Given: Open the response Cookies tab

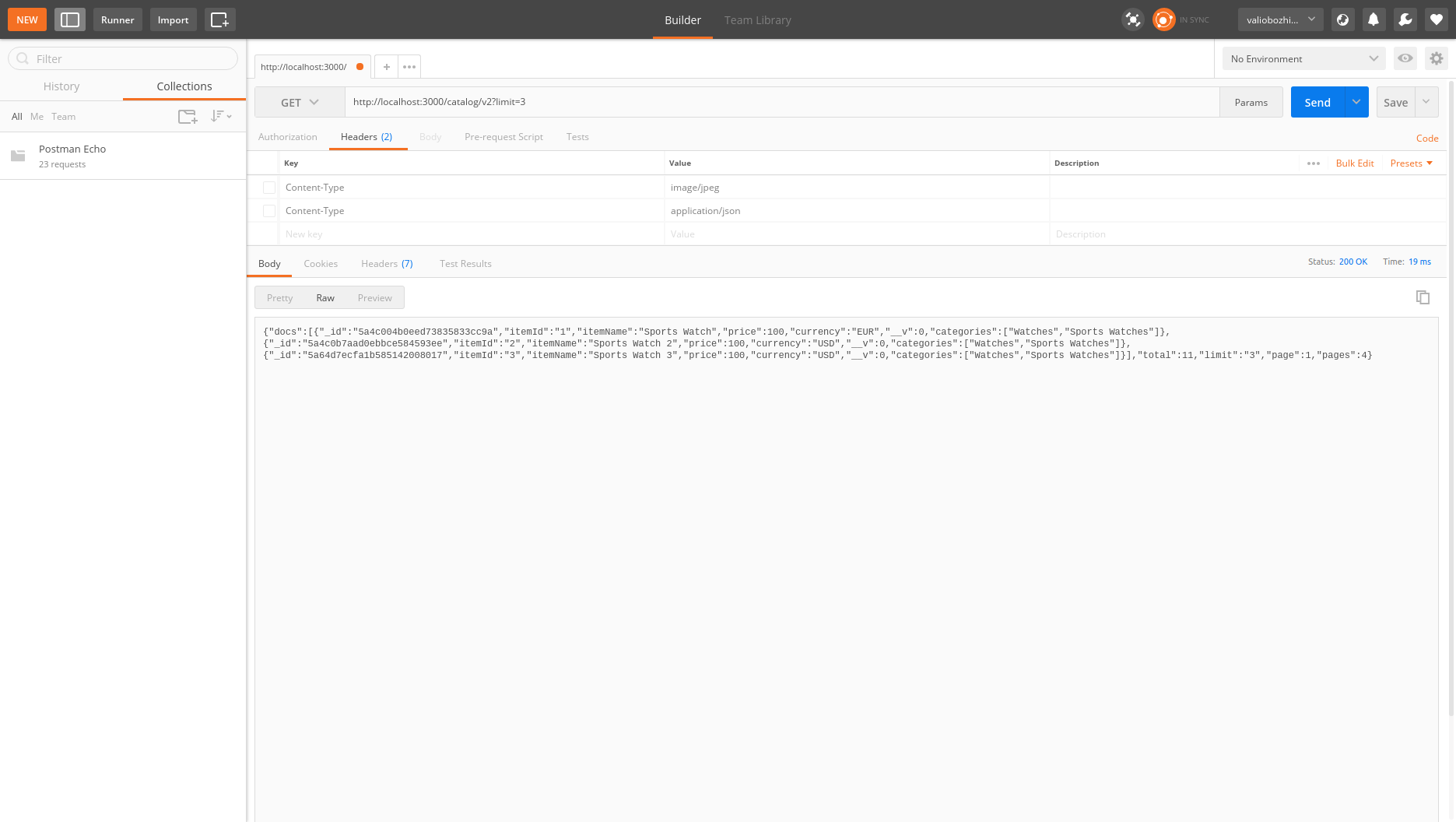Looking at the screenshot, I should point(321,264).
